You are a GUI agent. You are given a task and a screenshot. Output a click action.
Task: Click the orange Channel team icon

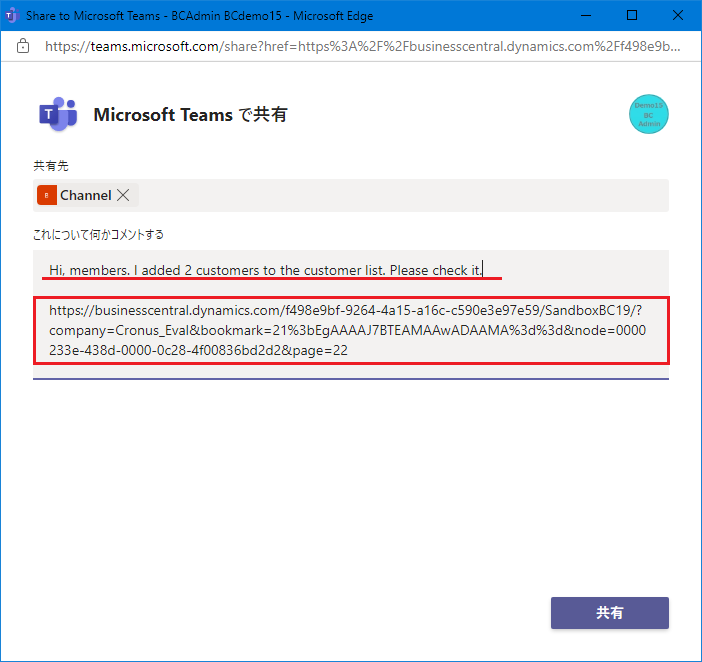[46, 196]
